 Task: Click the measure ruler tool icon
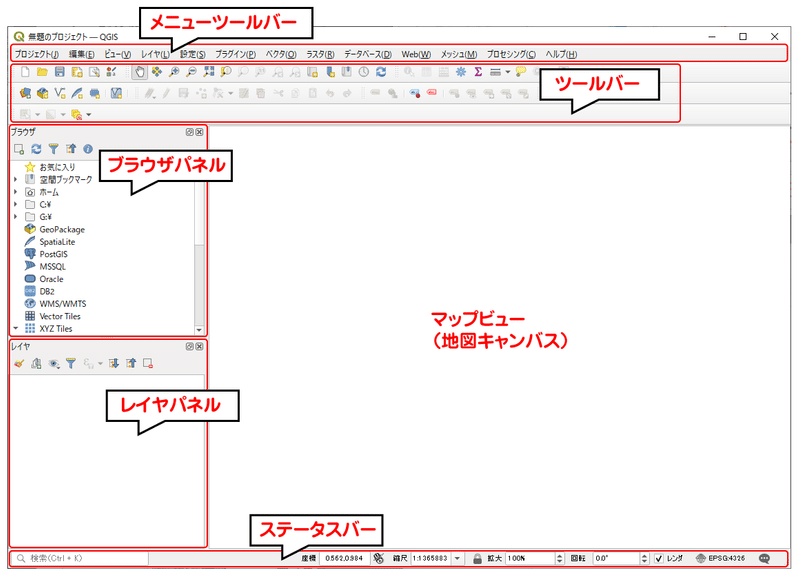click(495, 72)
